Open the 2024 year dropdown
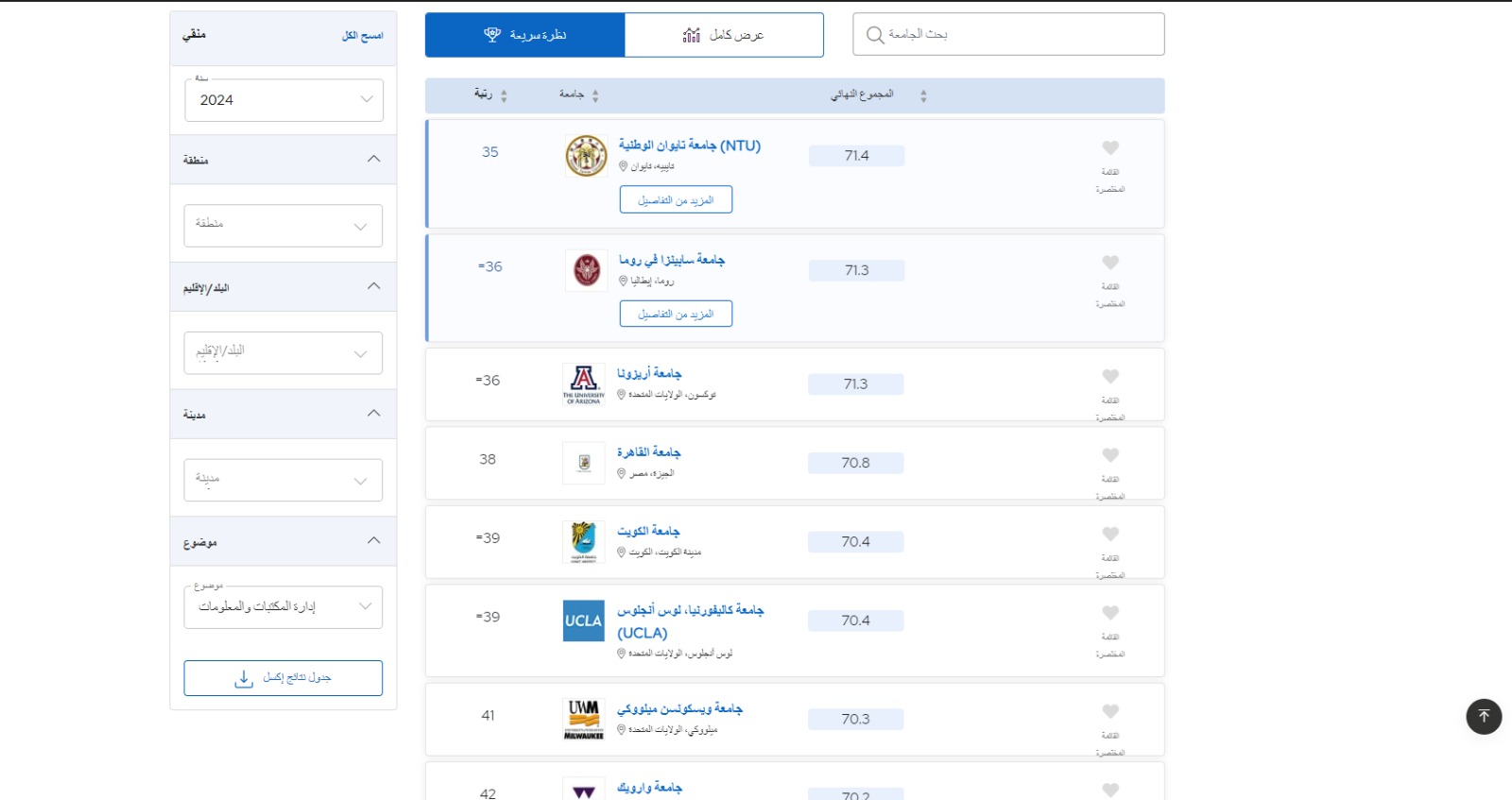 pyautogui.click(x=283, y=100)
